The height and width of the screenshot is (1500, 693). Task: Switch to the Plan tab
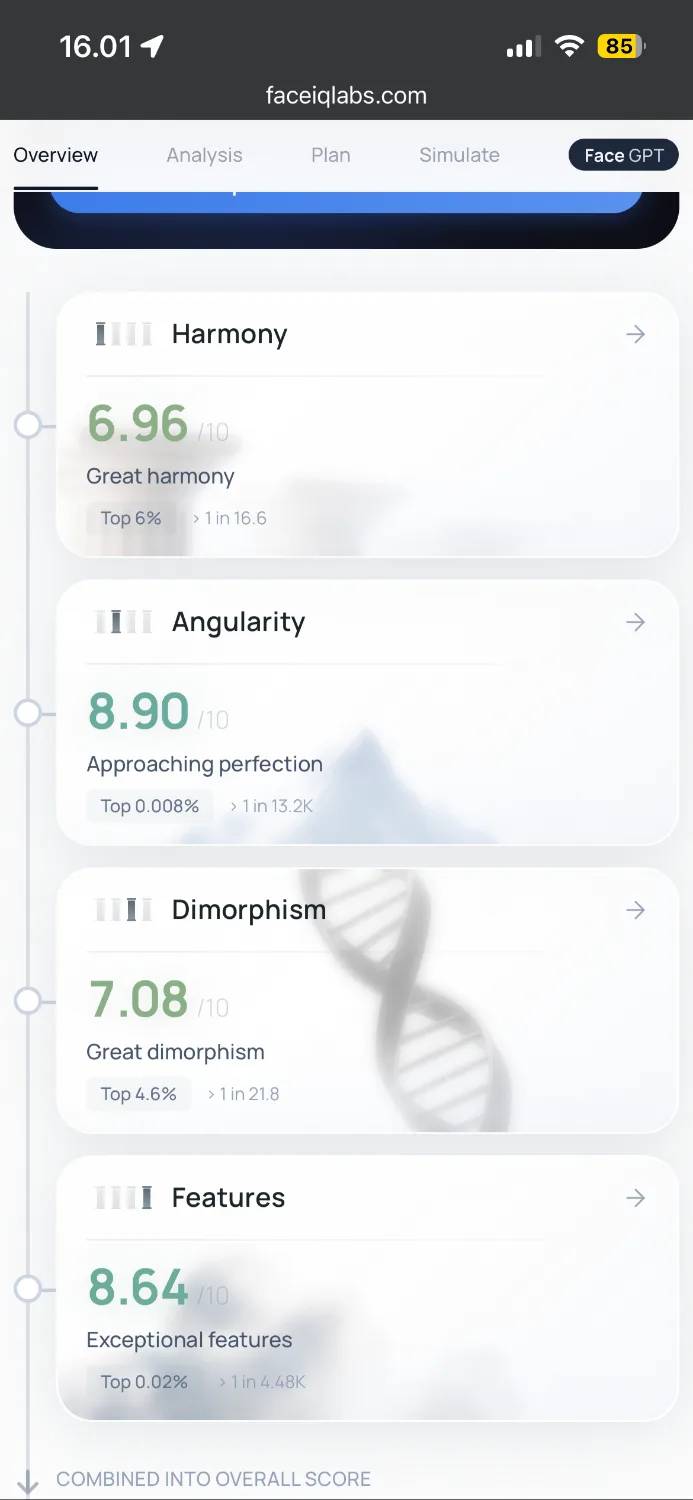[330, 155]
